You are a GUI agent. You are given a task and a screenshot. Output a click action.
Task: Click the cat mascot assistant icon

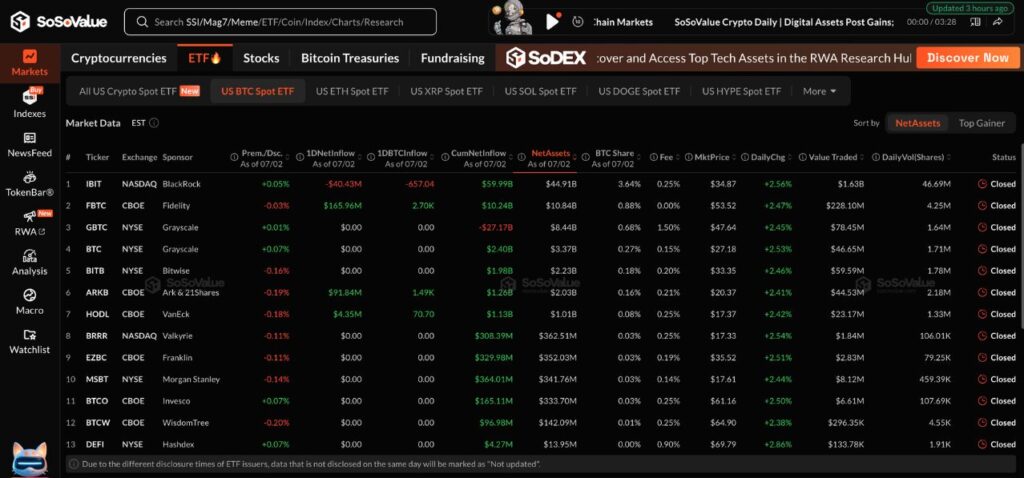[29, 458]
